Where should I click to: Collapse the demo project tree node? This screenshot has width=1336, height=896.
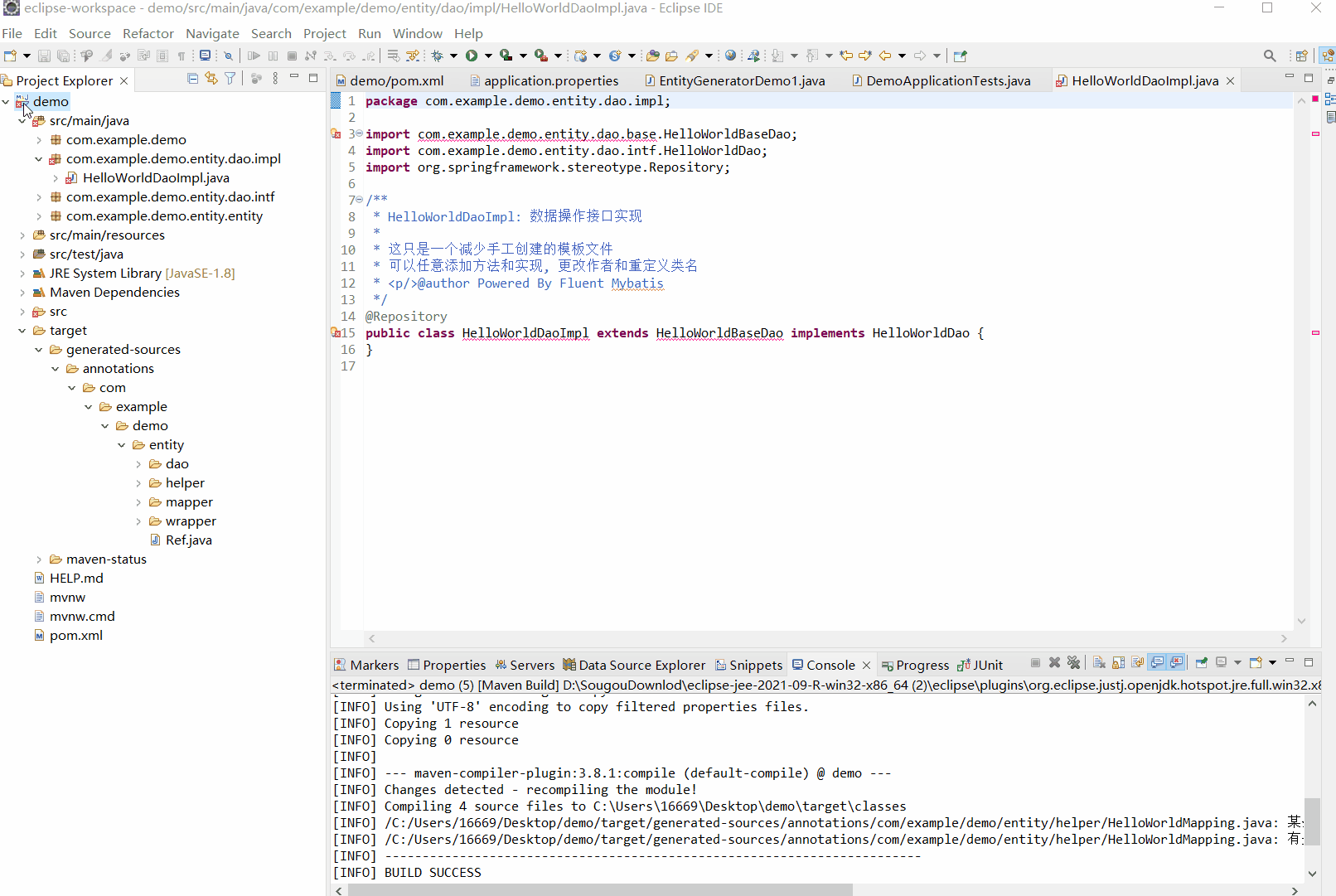[6, 102]
